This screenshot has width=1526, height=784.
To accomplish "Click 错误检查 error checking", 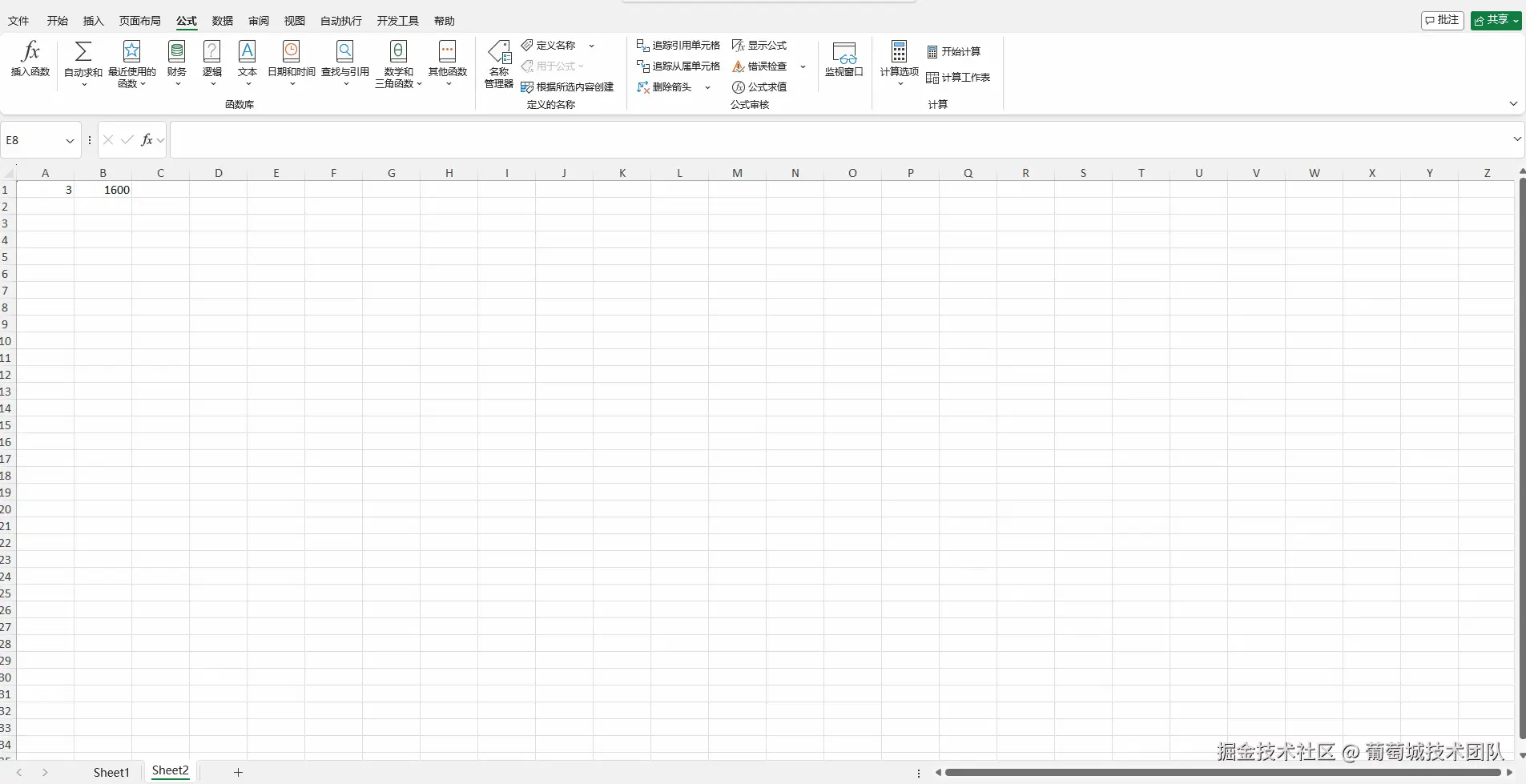I will pyautogui.click(x=759, y=66).
